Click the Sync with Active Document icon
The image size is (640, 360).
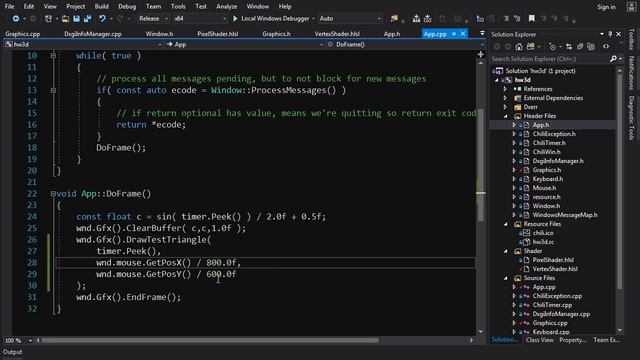[x=569, y=47]
